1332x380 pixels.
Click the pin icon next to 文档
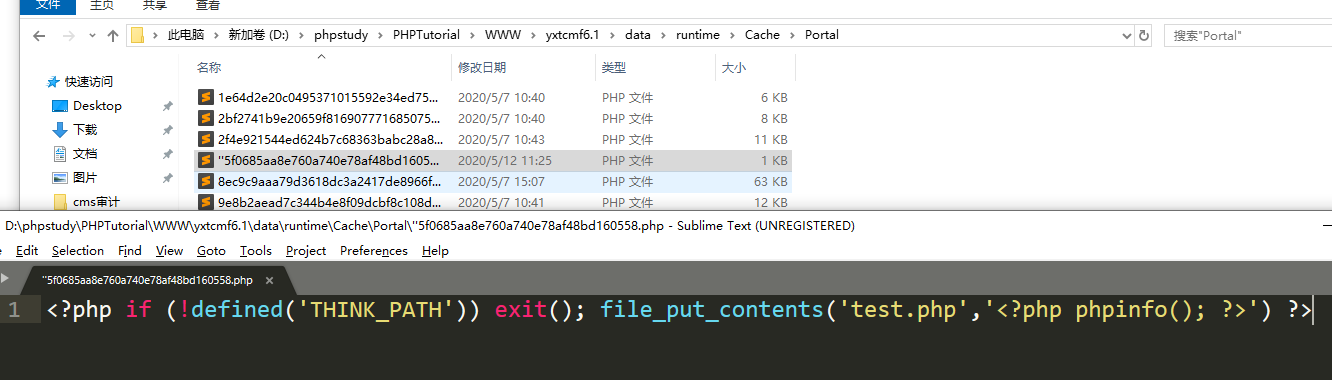pyautogui.click(x=167, y=154)
